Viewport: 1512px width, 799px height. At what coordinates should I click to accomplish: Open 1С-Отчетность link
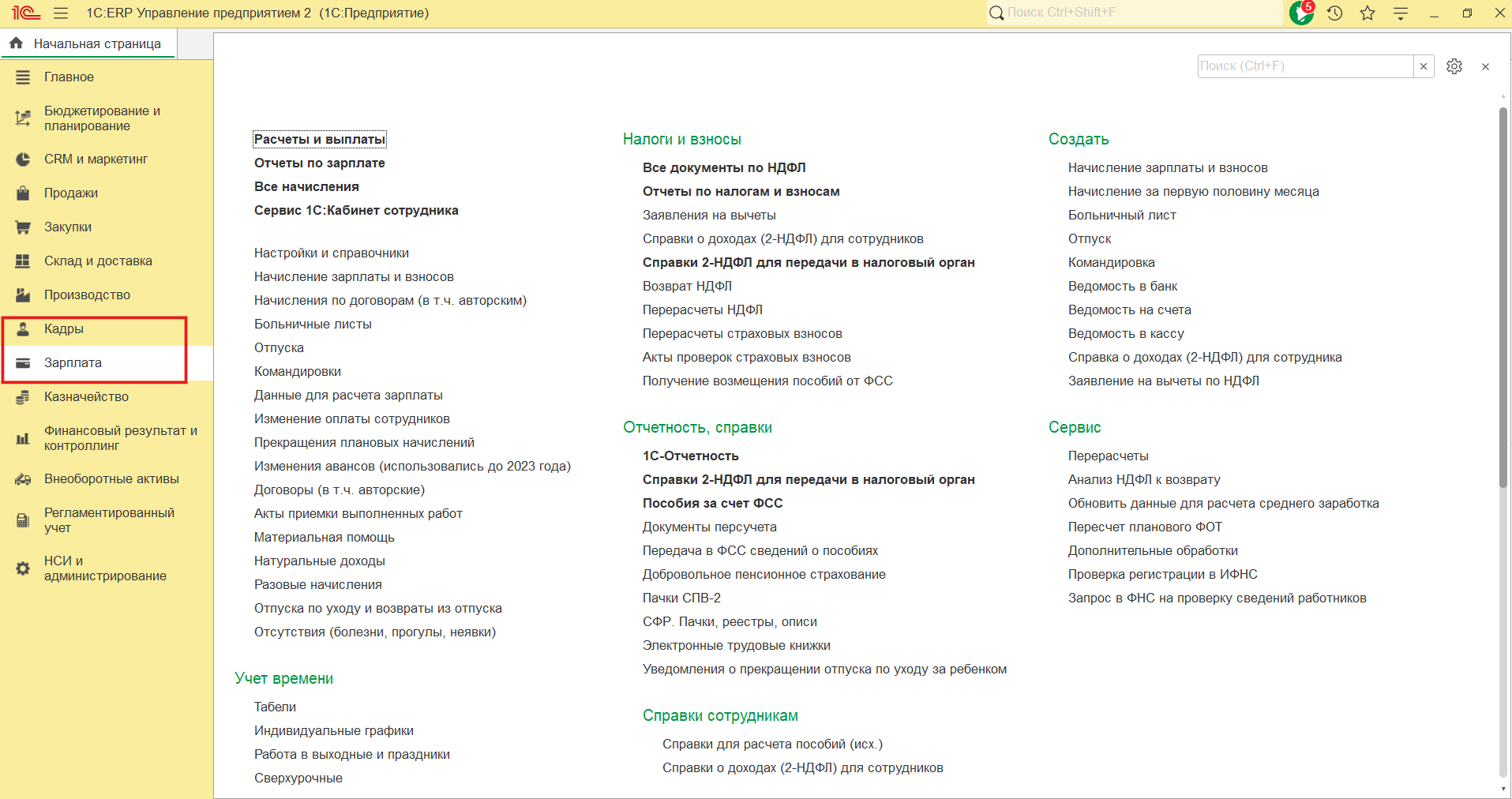(x=691, y=456)
